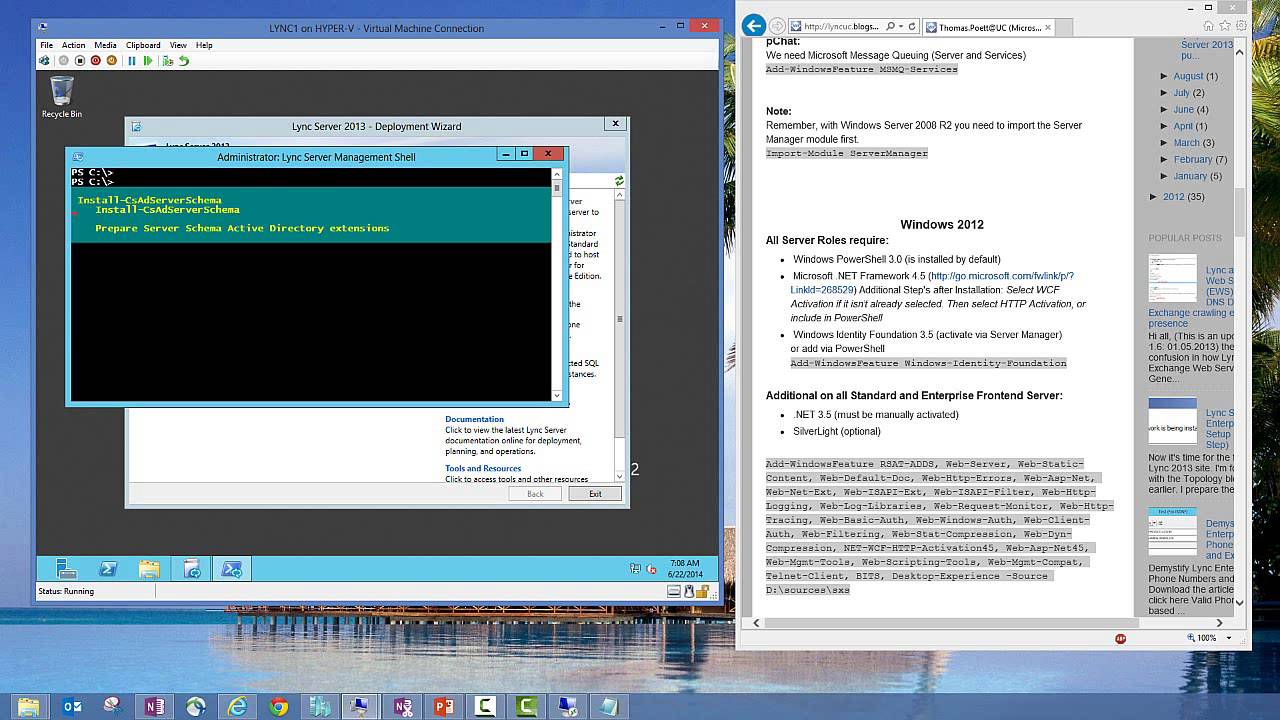Image resolution: width=1280 pixels, height=720 pixels.
Task: Expand 2012 archive in blog sidebar
Action: pyautogui.click(x=1154, y=196)
